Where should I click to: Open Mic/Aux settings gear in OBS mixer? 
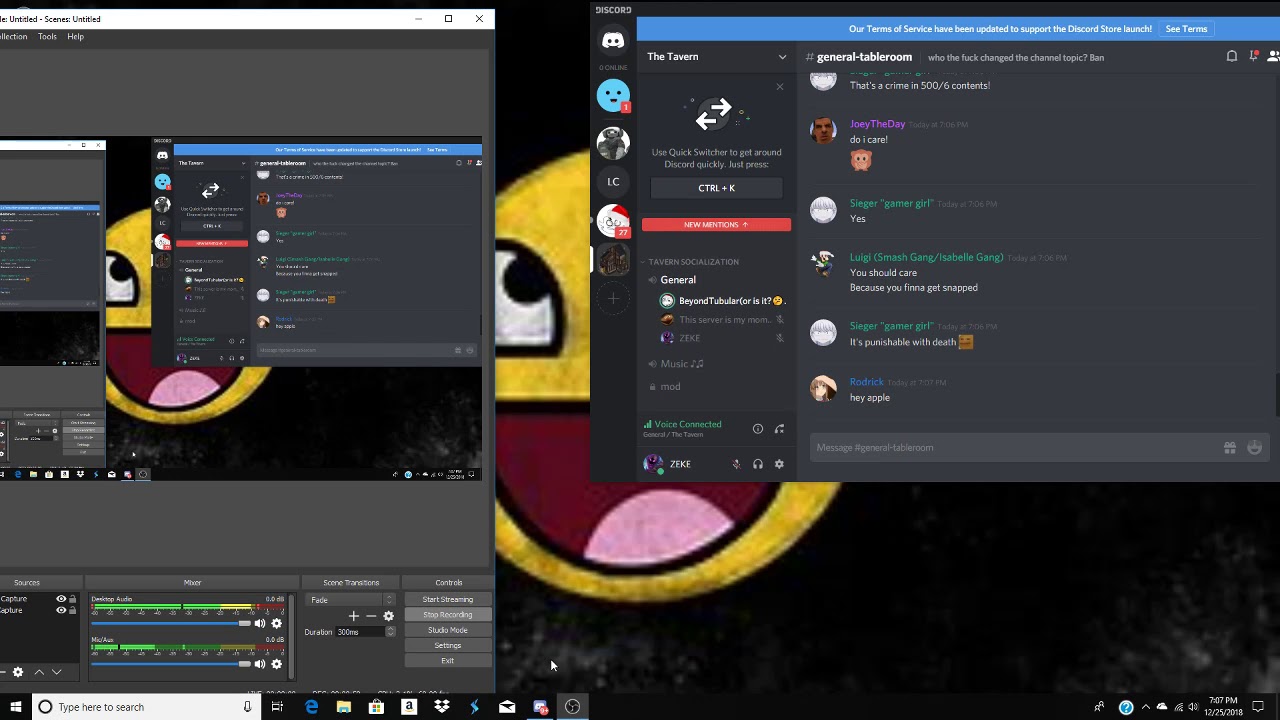[277, 664]
